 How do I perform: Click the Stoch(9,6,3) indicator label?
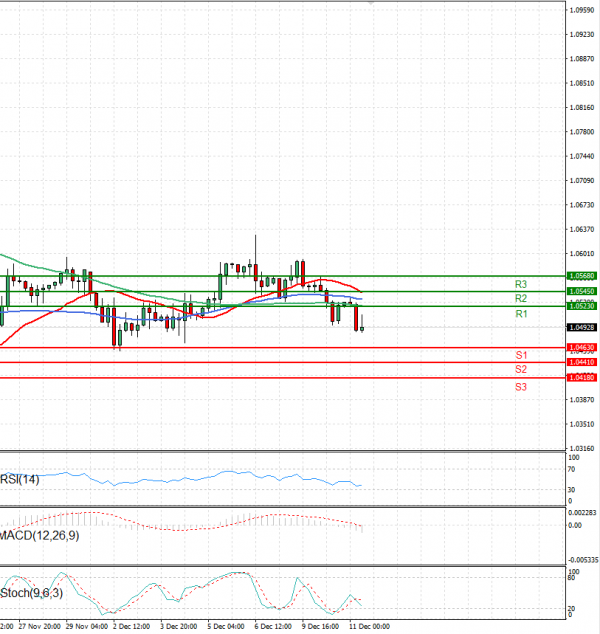tap(32, 593)
